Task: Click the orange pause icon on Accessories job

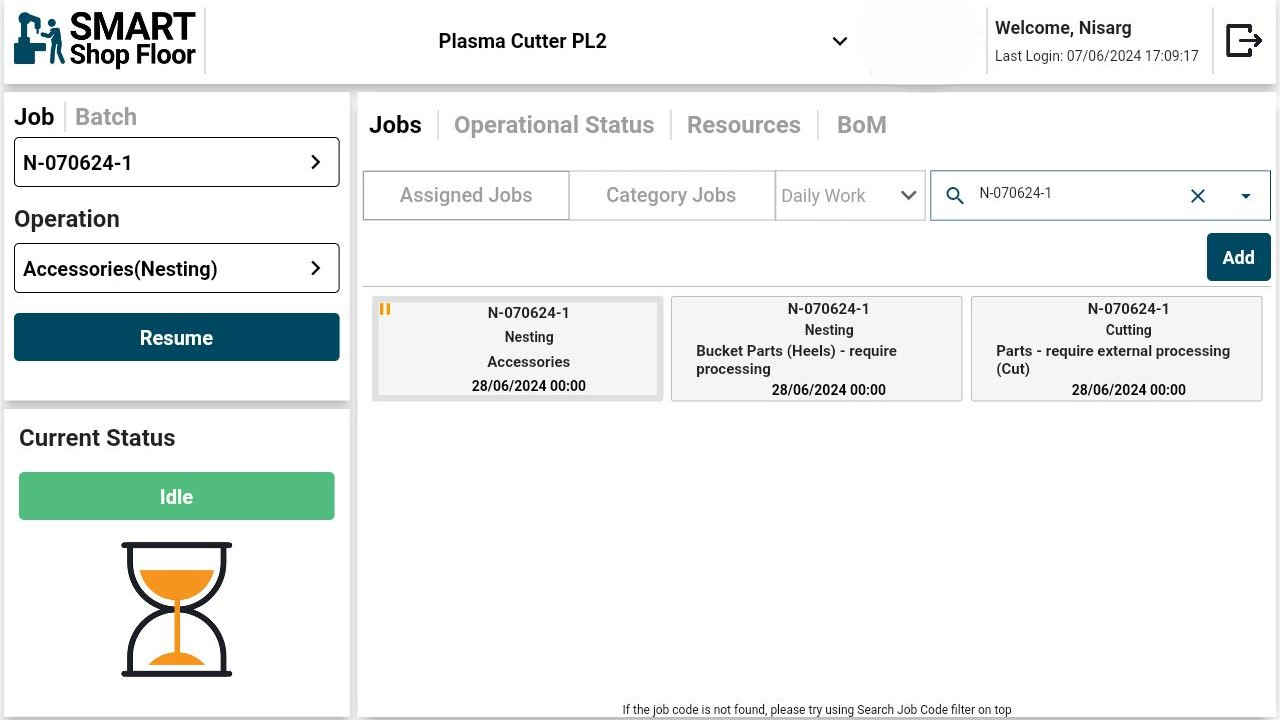Action: [385, 310]
